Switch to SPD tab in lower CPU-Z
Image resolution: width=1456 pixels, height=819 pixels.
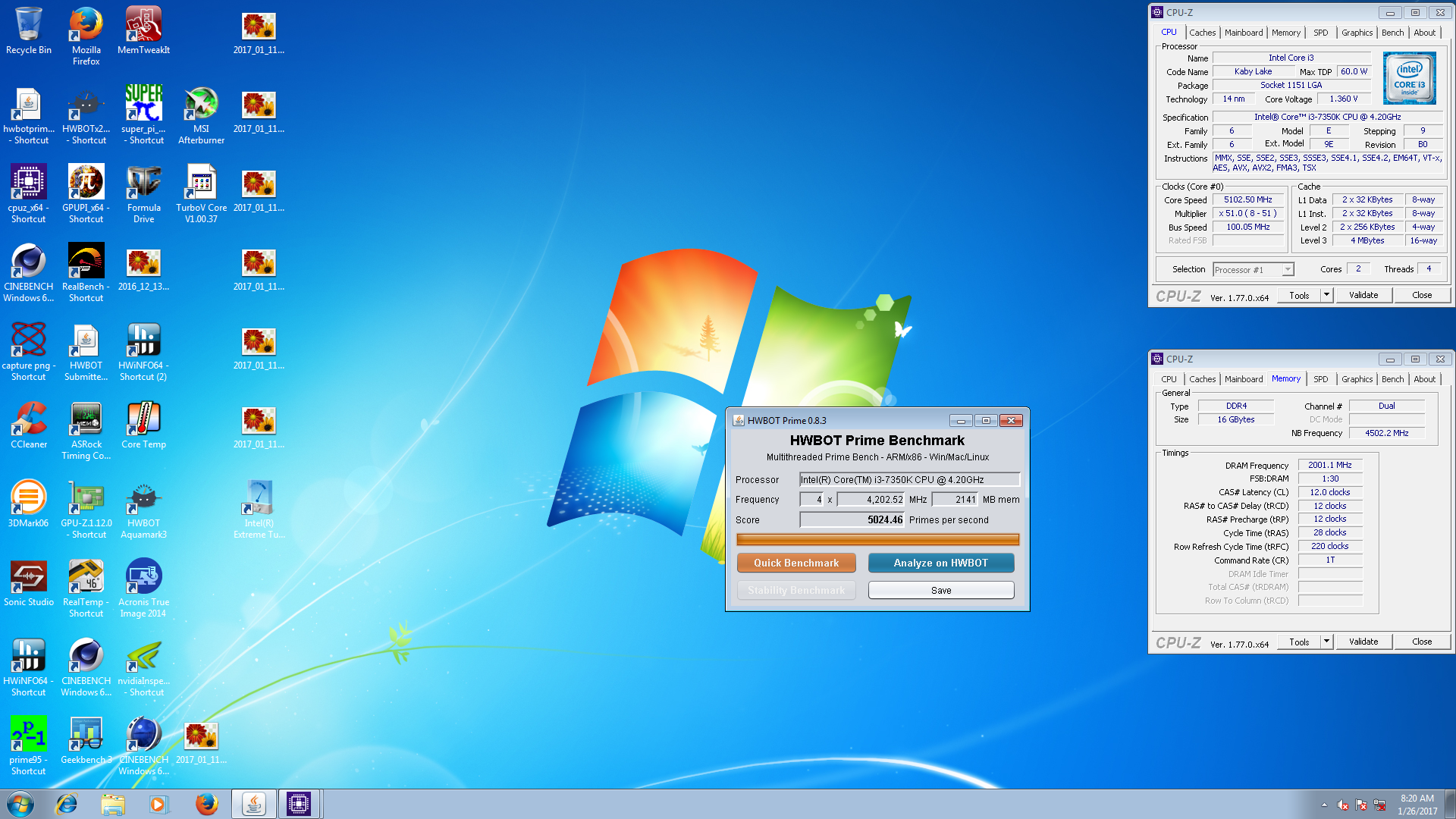coord(1320,379)
